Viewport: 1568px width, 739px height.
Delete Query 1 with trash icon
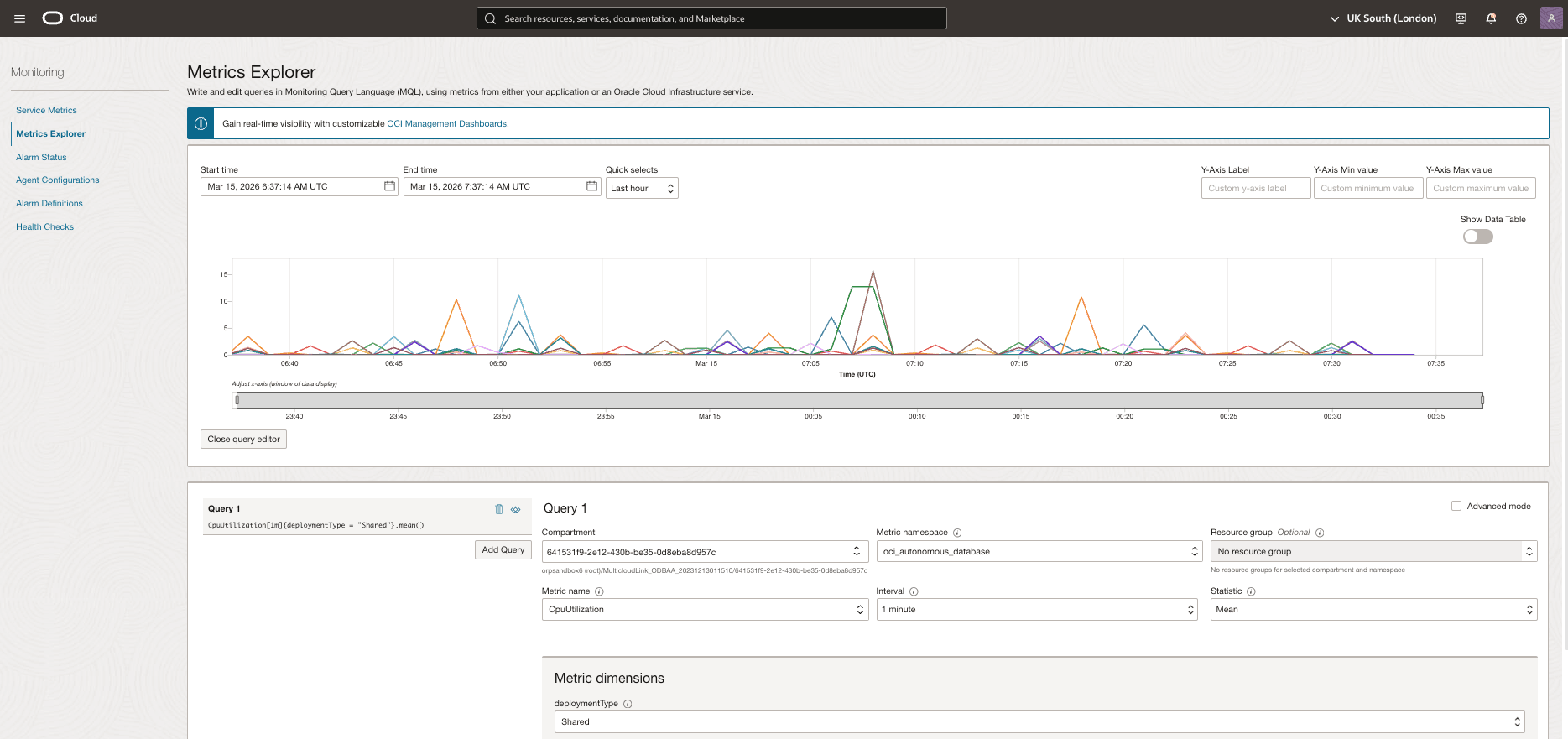[499, 509]
